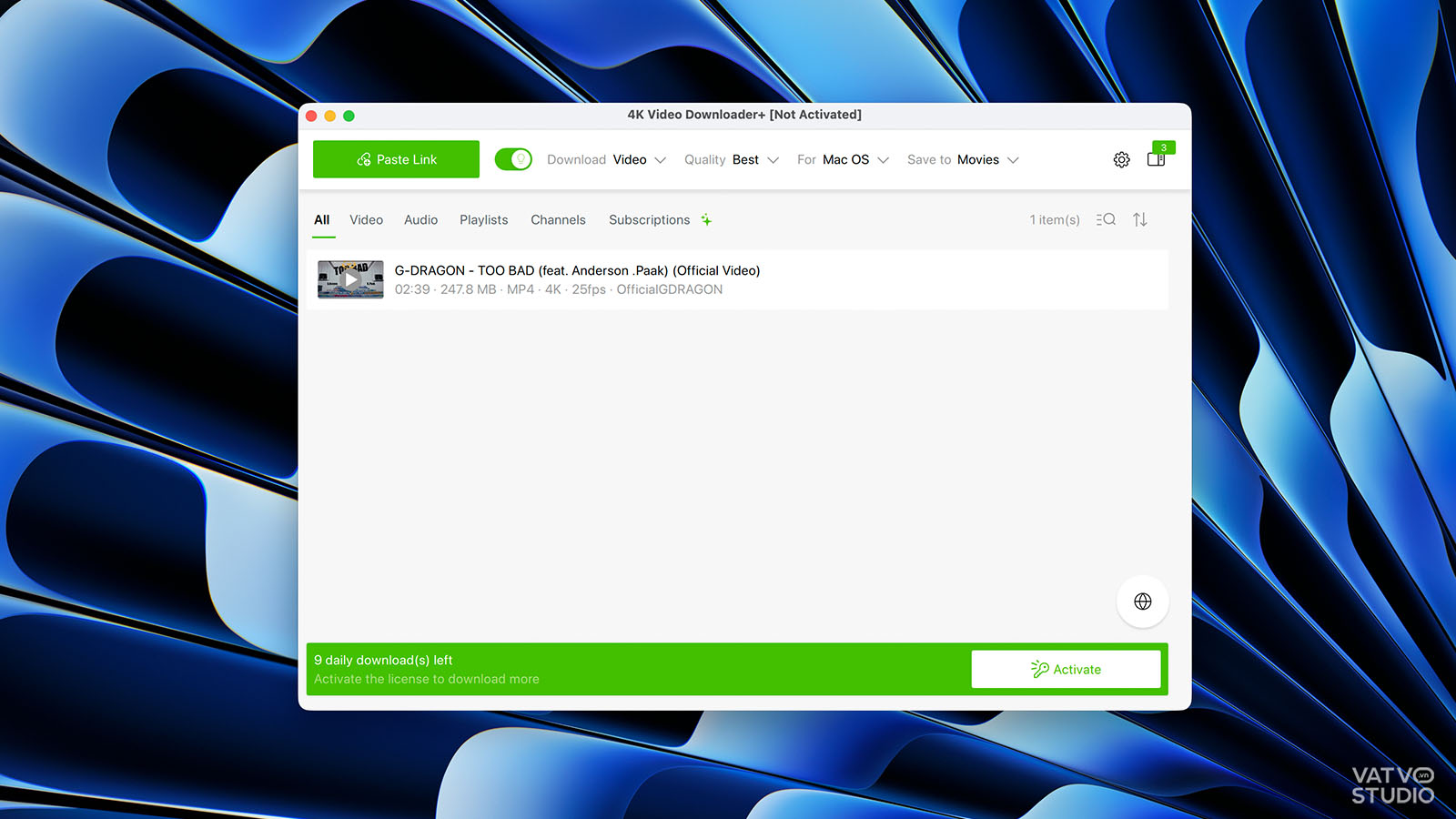
Task: Switch to the Video tab
Action: tap(366, 220)
